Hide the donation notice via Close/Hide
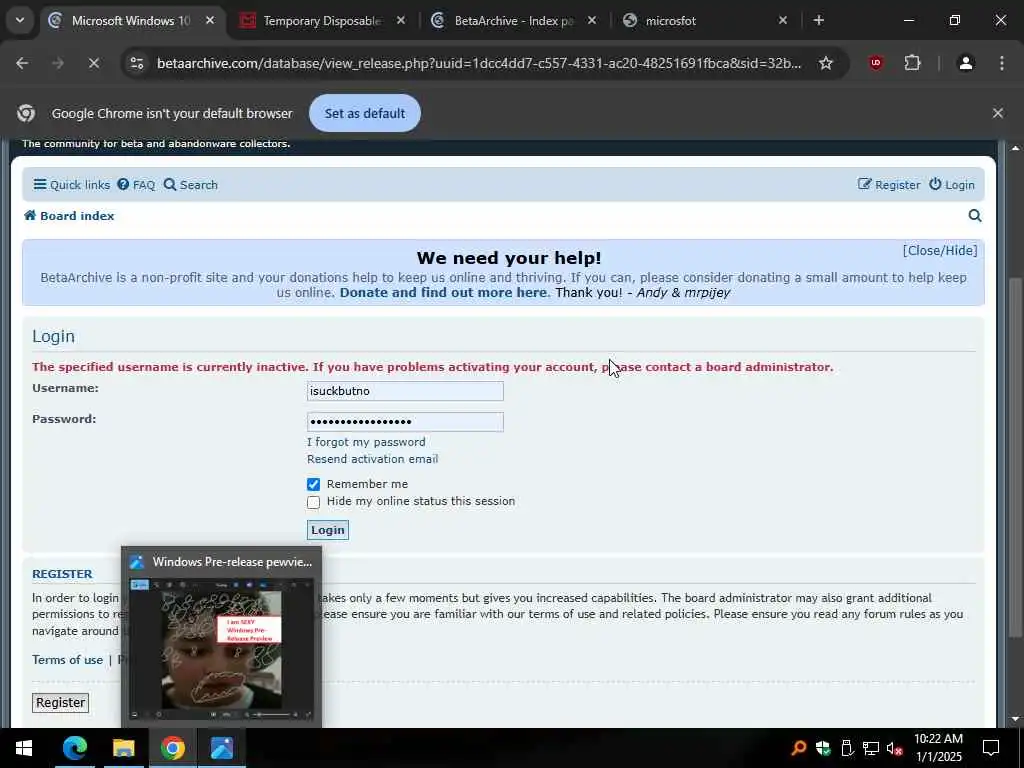Viewport: 1024px width, 768px height. point(940,251)
